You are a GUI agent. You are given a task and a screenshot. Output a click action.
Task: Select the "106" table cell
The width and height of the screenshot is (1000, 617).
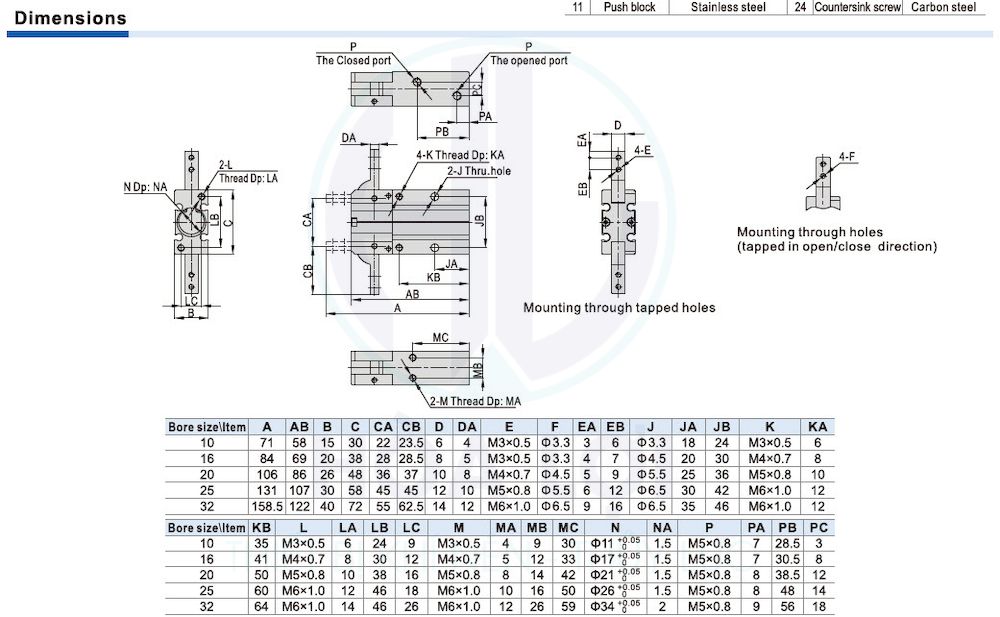coord(267,475)
